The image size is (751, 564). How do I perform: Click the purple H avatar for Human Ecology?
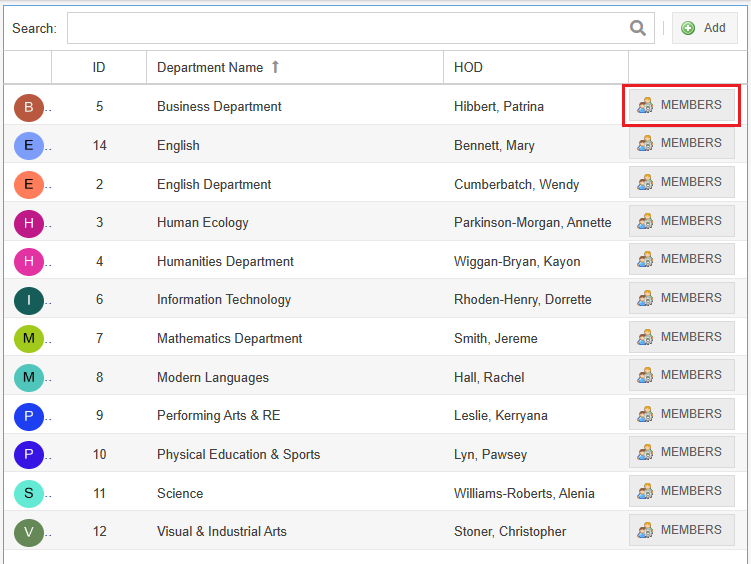(29, 224)
